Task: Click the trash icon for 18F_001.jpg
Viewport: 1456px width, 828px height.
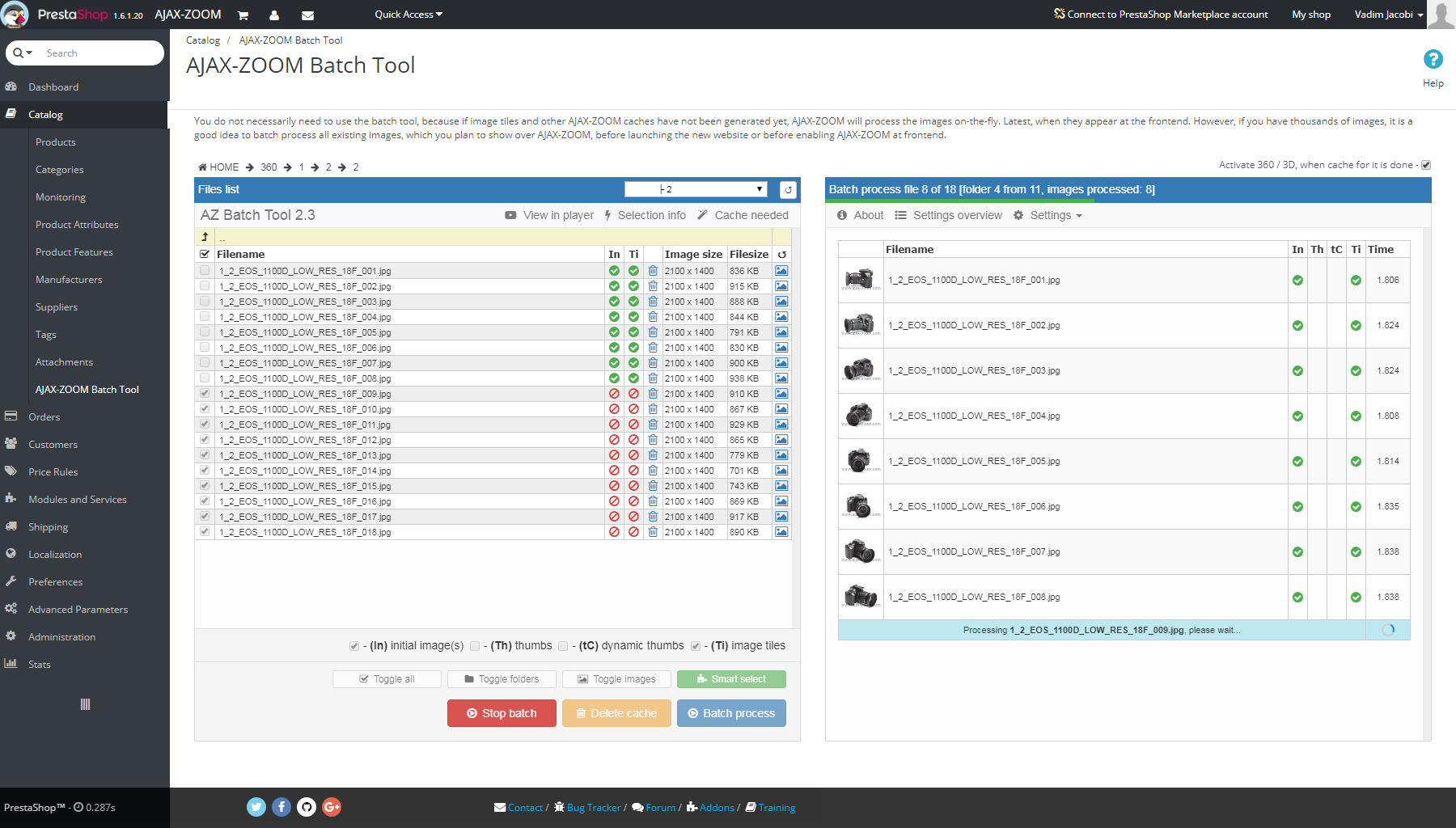Action: tap(653, 271)
